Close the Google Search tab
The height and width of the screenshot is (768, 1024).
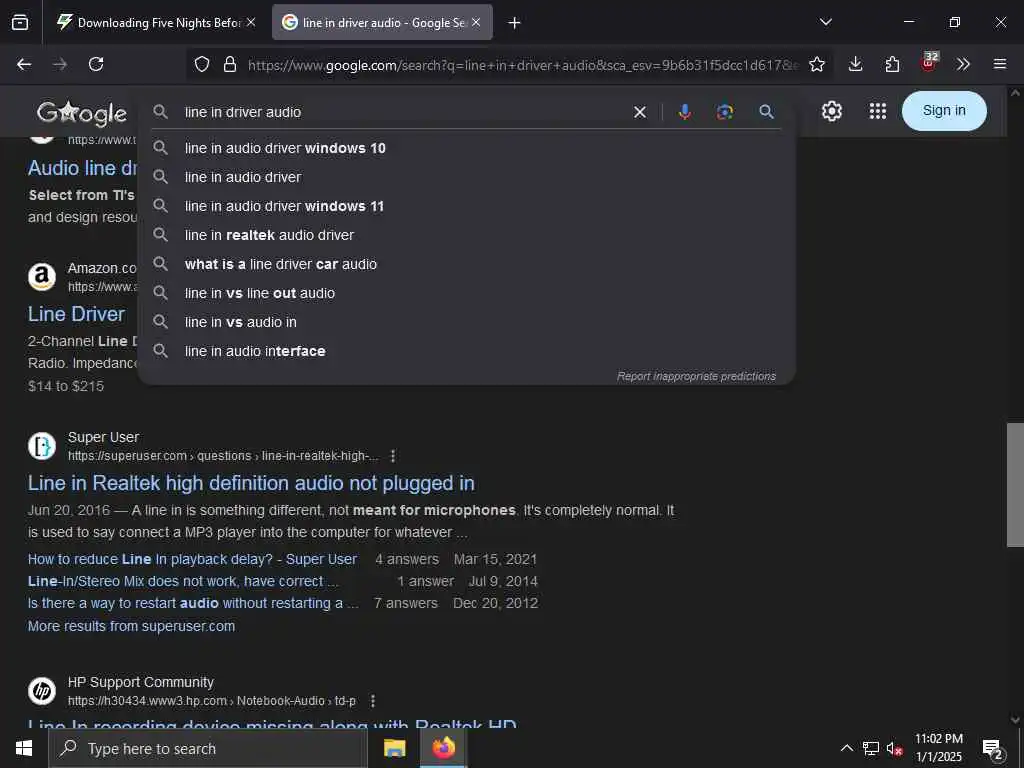point(476,22)
